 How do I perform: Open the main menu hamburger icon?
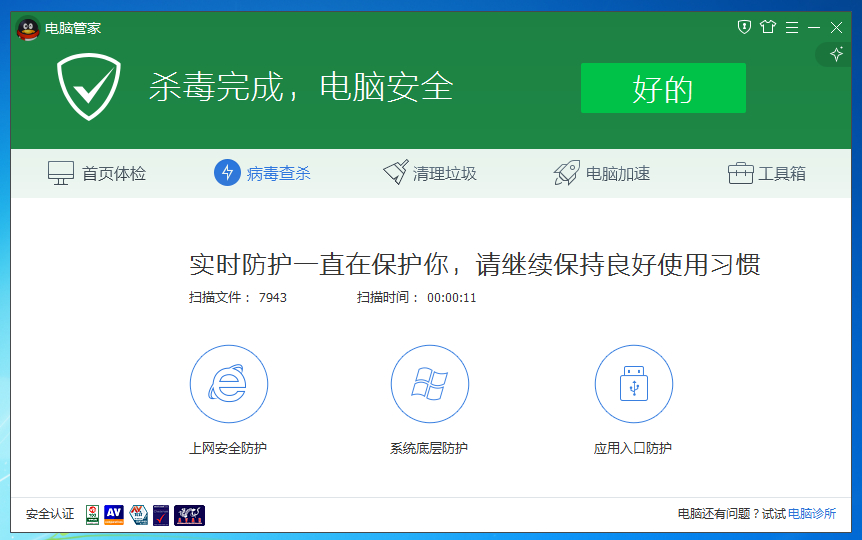[792, 27]
